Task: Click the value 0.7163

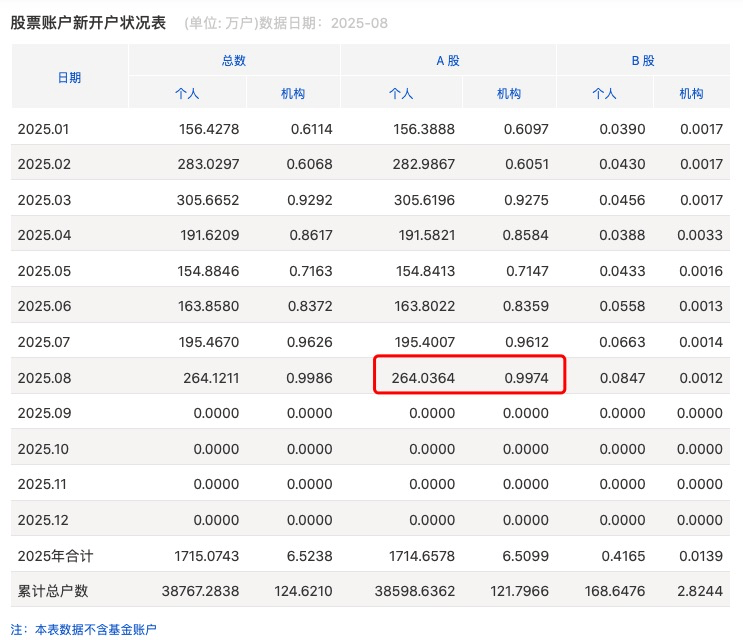Action: [x=311, y=271]
